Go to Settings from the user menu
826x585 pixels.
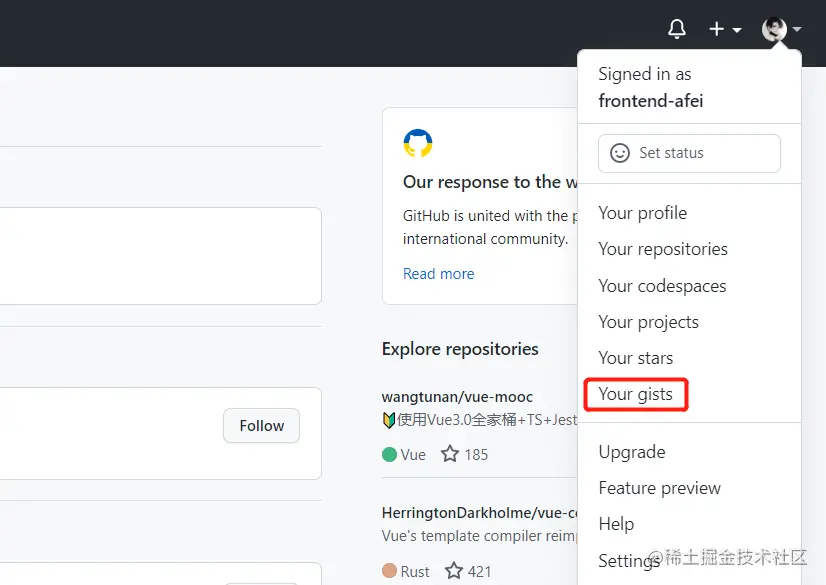tap(628, 560)
